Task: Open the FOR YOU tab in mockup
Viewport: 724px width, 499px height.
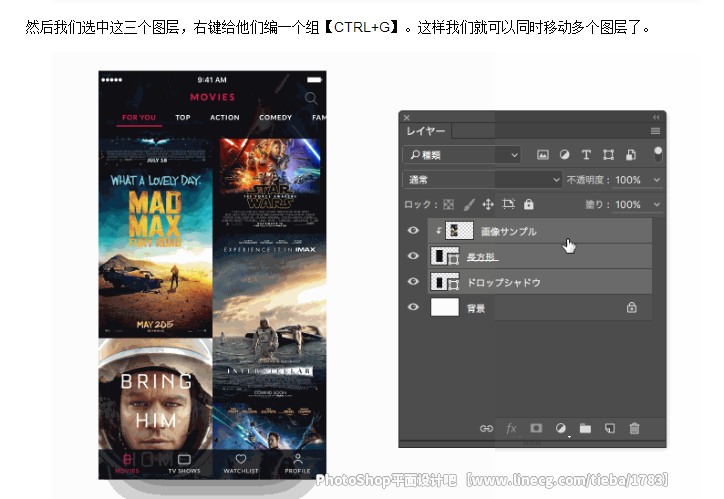Action: (139, 118)
